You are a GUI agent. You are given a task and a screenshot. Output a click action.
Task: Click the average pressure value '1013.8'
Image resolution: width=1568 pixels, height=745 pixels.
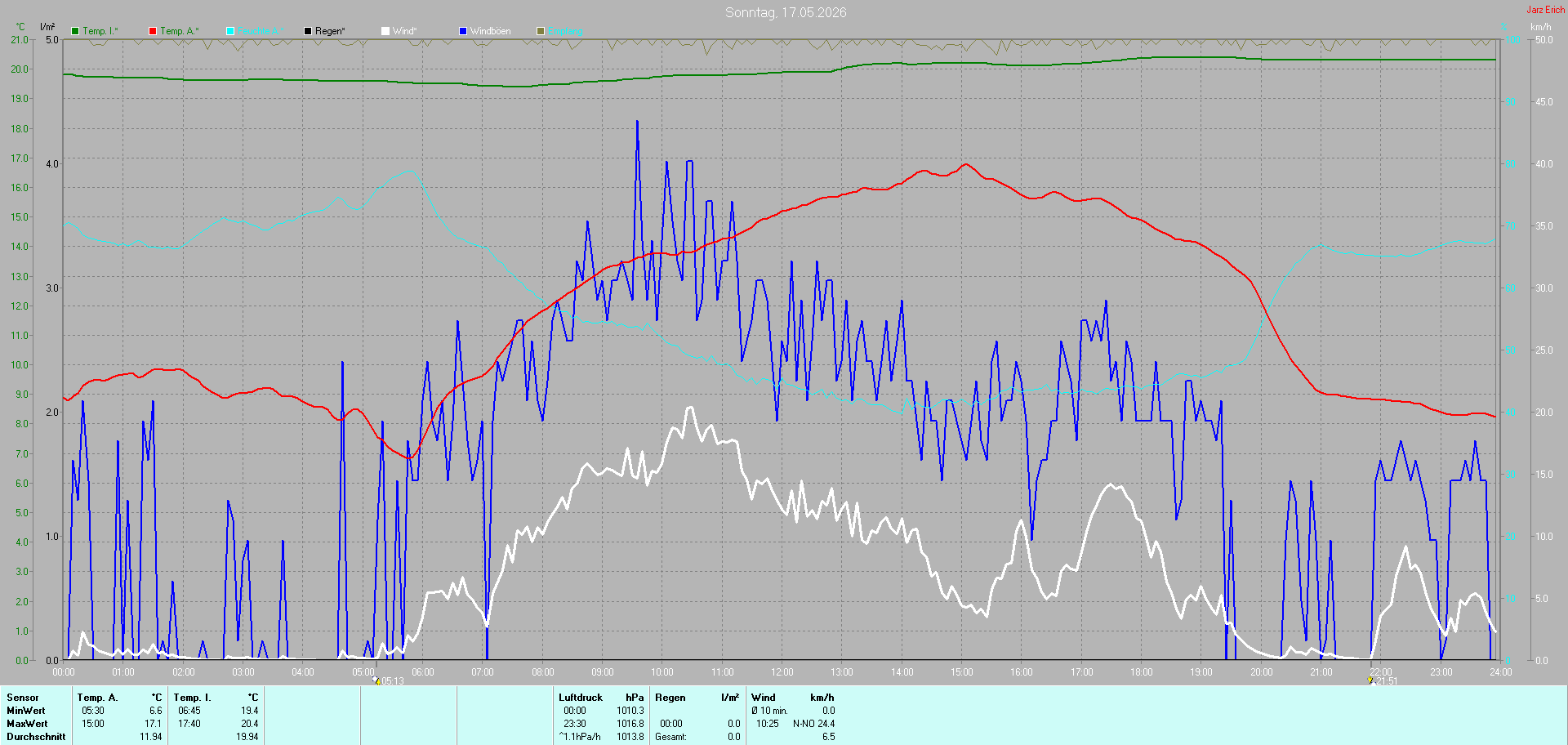(x=630, y=737)
